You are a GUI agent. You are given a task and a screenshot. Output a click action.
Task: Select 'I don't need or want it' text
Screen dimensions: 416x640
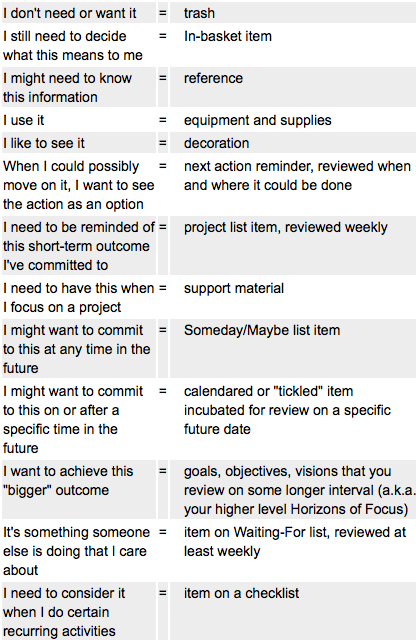click(70, 13)
